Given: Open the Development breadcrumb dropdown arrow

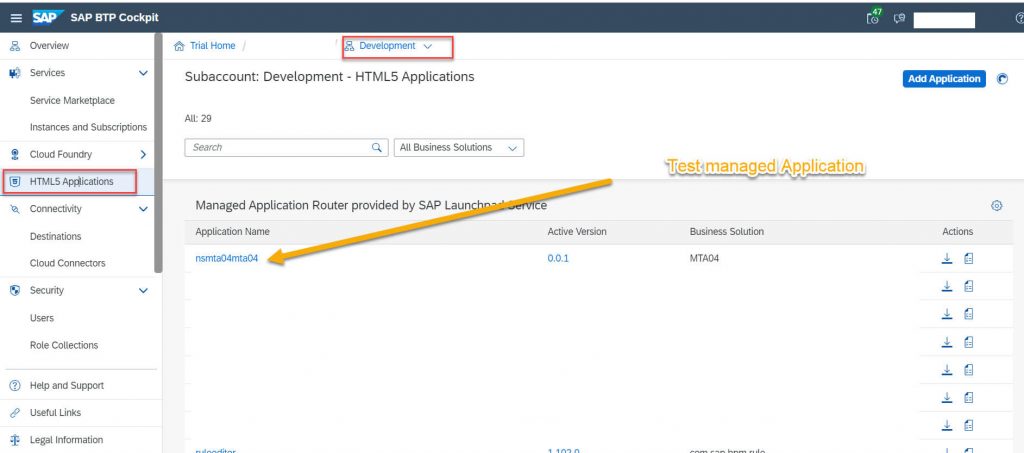Looking at the screenshot, I should [428, 46].
